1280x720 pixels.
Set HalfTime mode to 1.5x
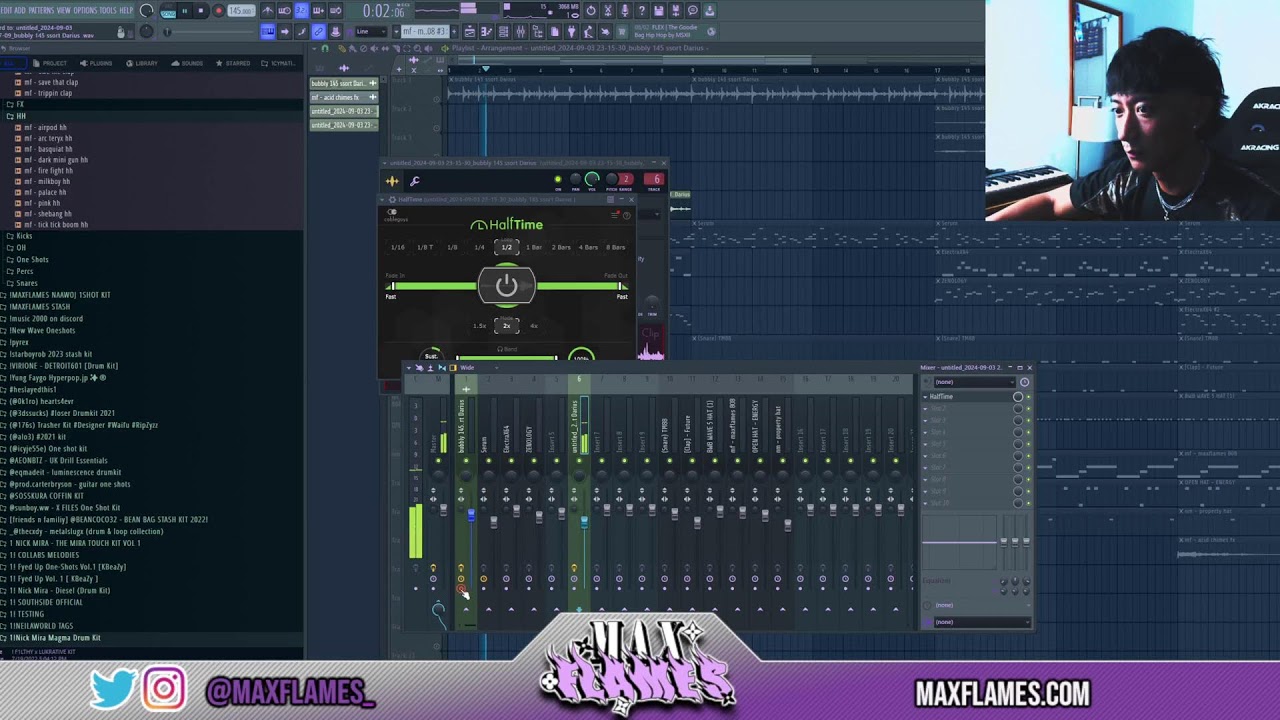(x=479, y=326)
